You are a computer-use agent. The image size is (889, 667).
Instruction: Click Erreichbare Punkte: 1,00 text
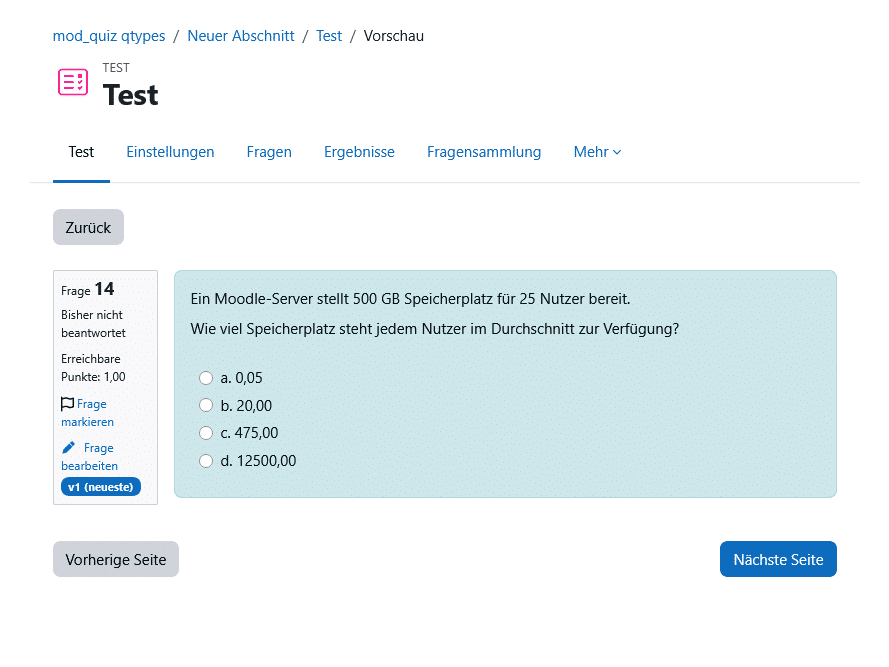click(93, 368)
